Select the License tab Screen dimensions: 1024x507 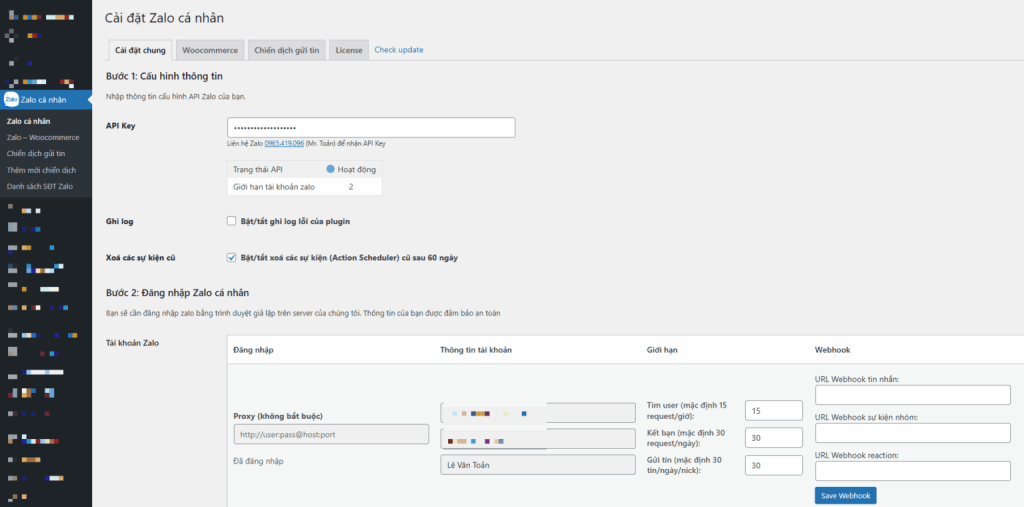click(349, 50)
